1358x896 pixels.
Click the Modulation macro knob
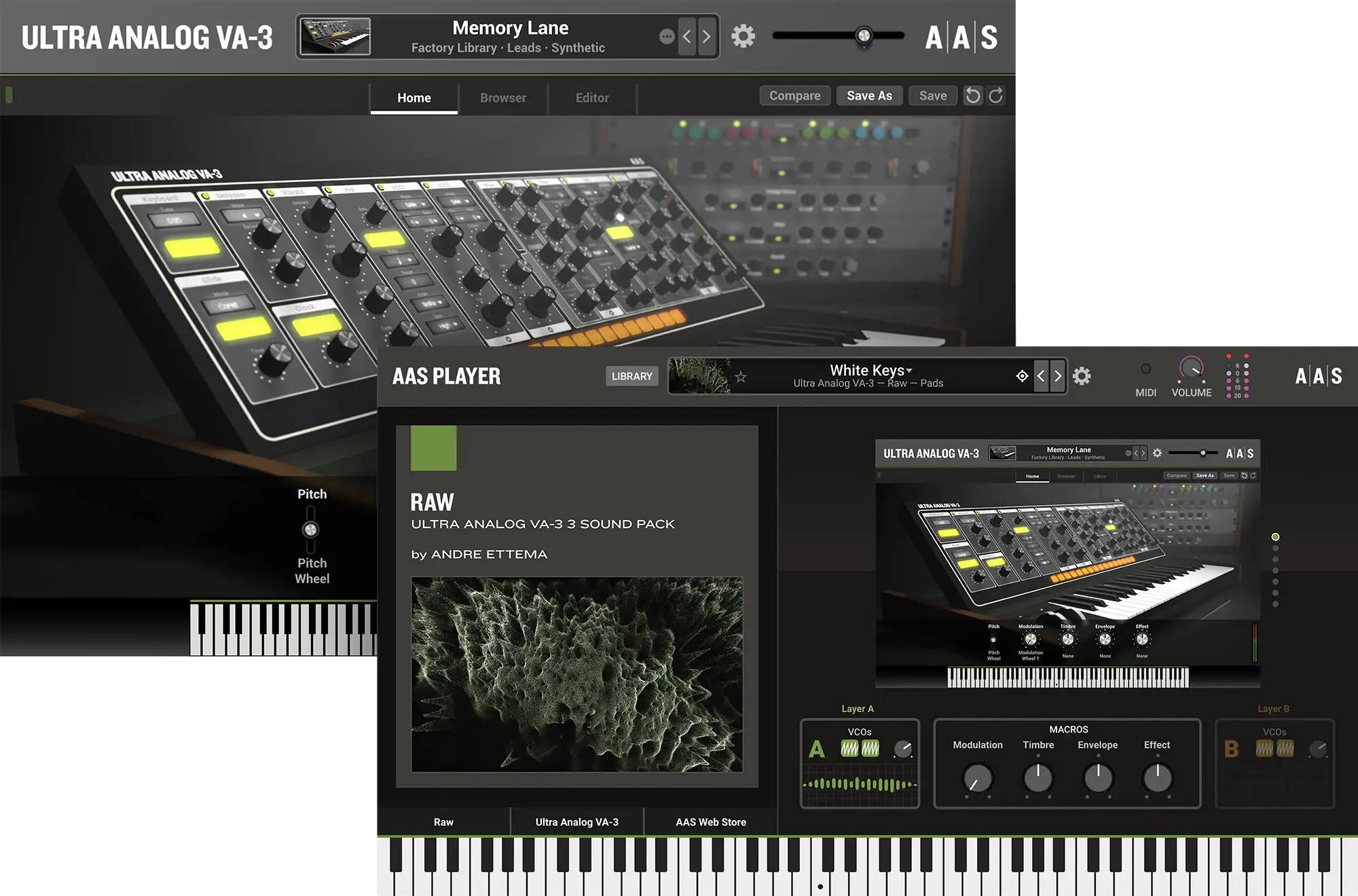978,778
